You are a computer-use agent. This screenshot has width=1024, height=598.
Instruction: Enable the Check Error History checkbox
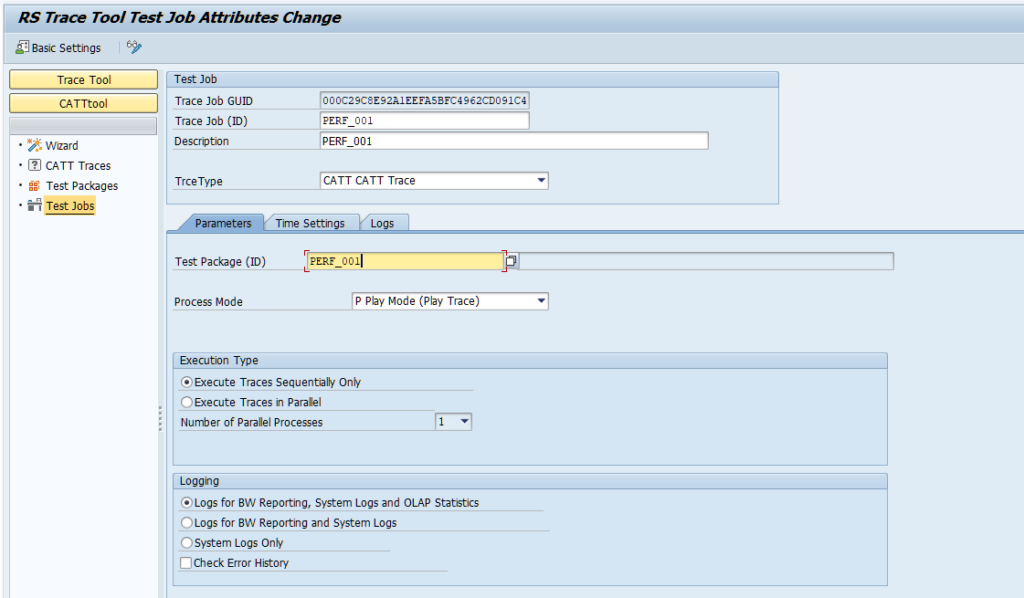point(186,563)
